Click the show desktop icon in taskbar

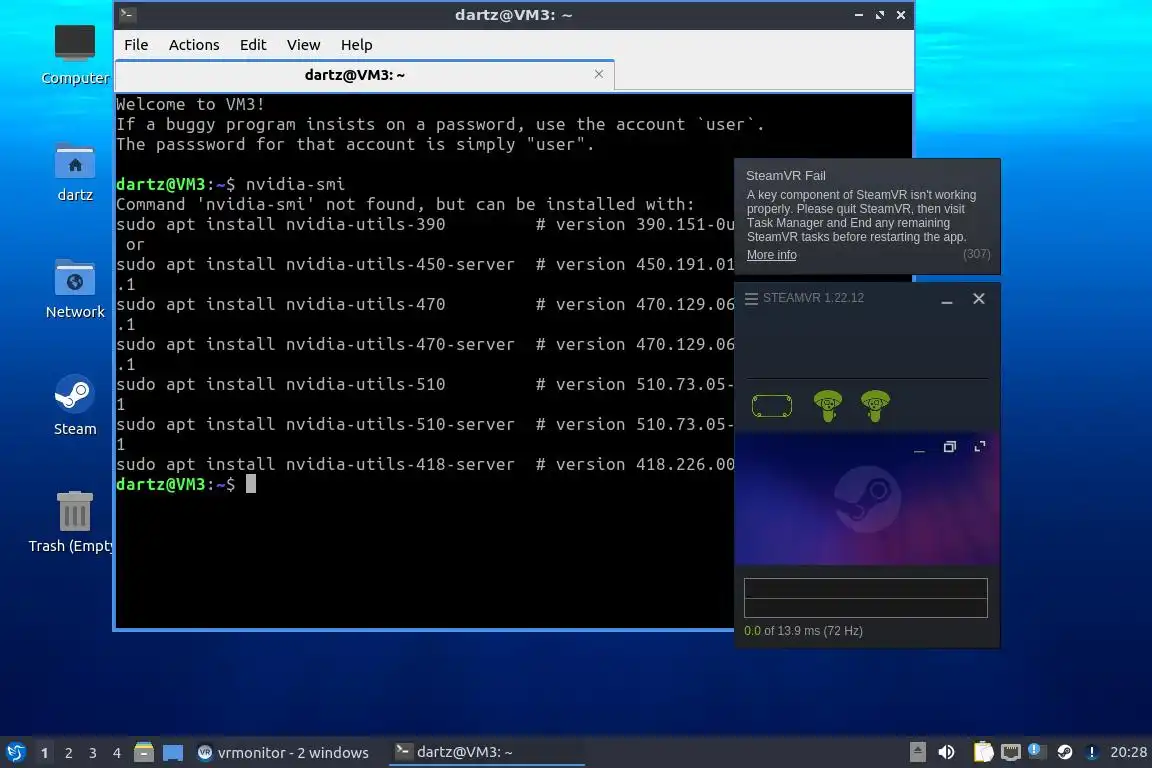click(x=173, y=752)
